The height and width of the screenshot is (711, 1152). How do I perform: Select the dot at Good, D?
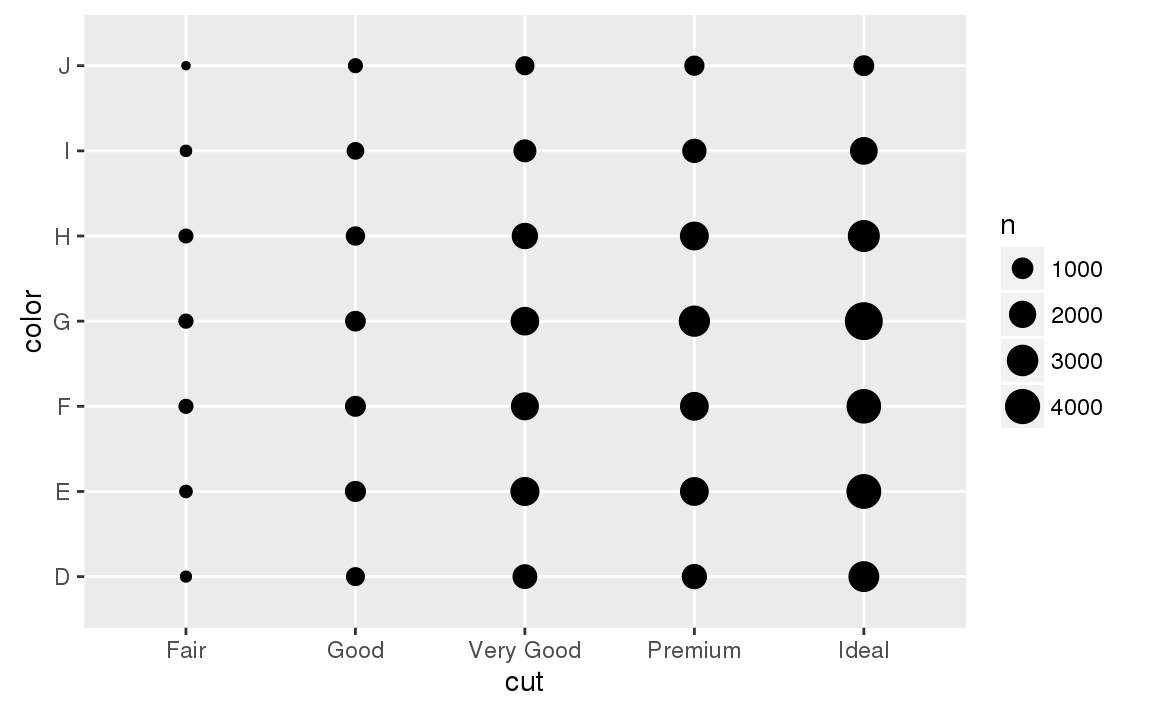coord(355,576)
